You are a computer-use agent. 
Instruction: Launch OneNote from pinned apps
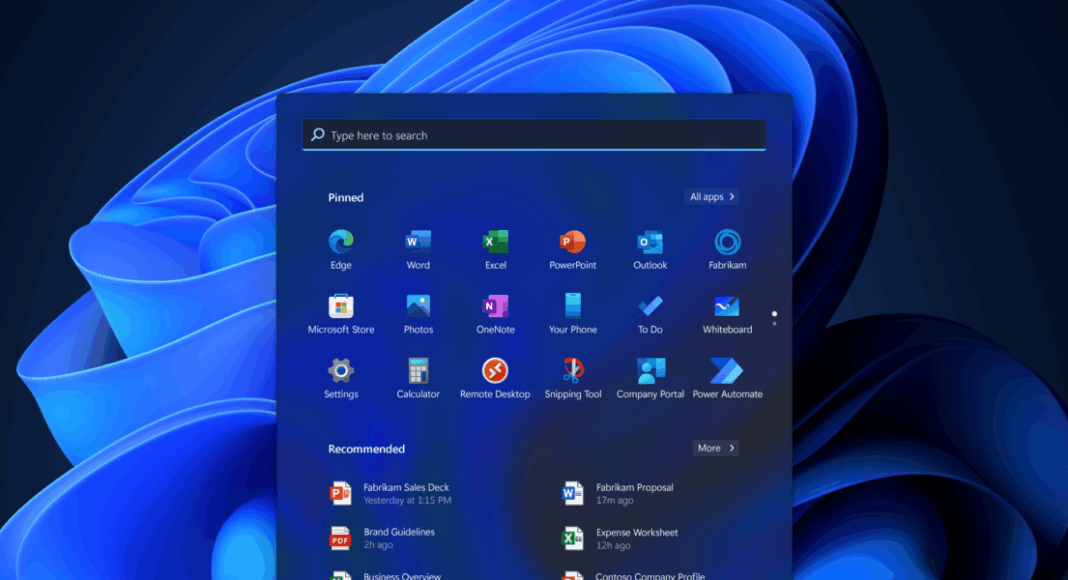[x=495, y=314]
